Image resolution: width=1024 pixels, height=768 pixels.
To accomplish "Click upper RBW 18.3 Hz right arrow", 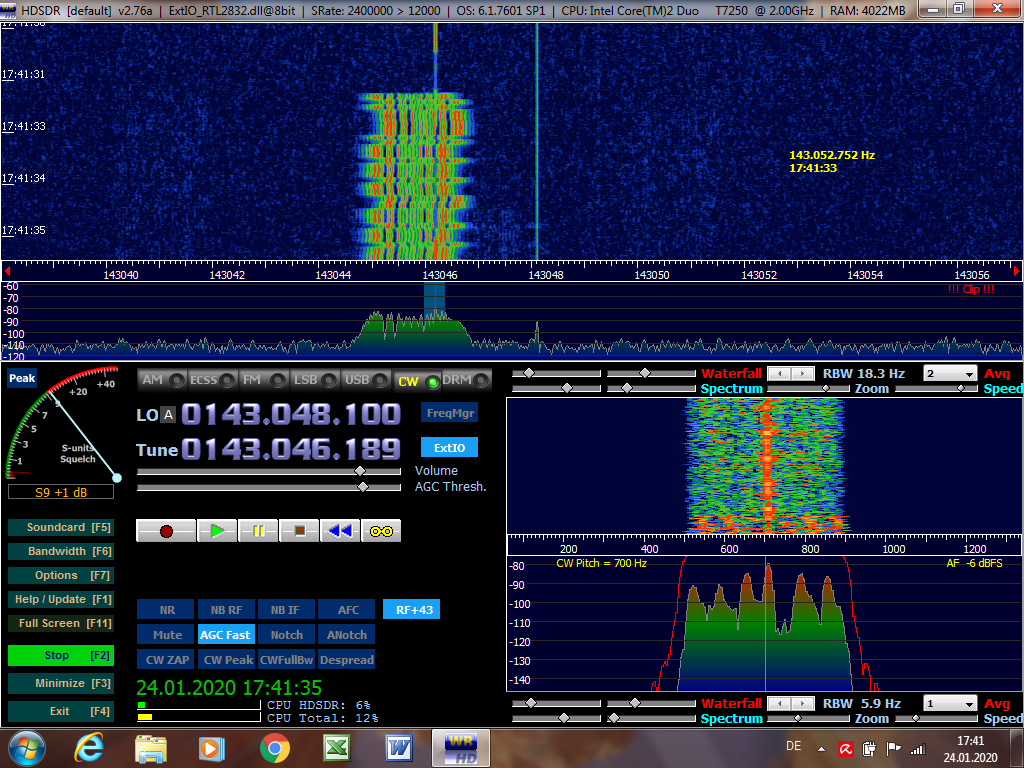I will [x=803, y=374].
